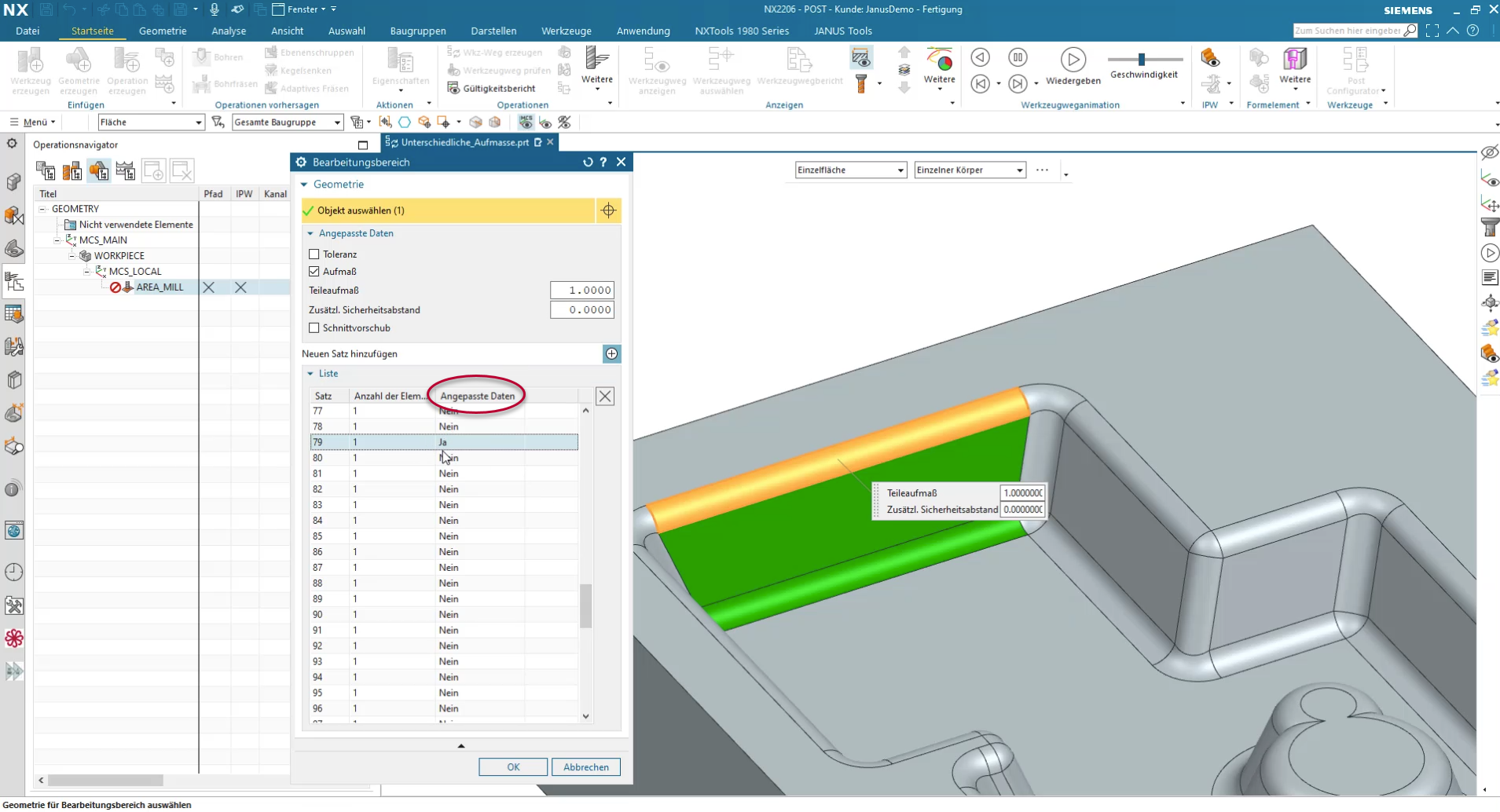Open help for Bearbeitungsbereich dialog
This screenshot has height=812, width=1500.
coord(603,163)
